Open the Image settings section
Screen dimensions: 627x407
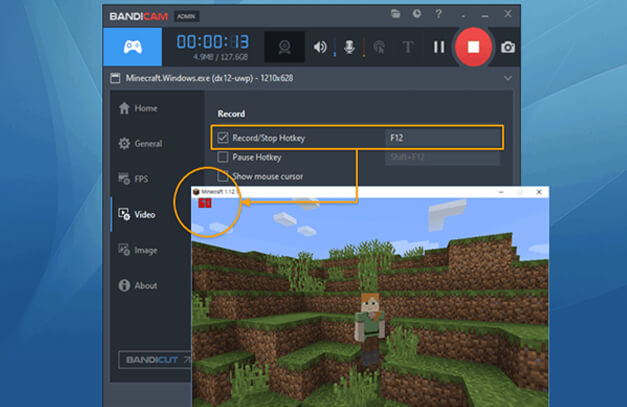(138, 250)
